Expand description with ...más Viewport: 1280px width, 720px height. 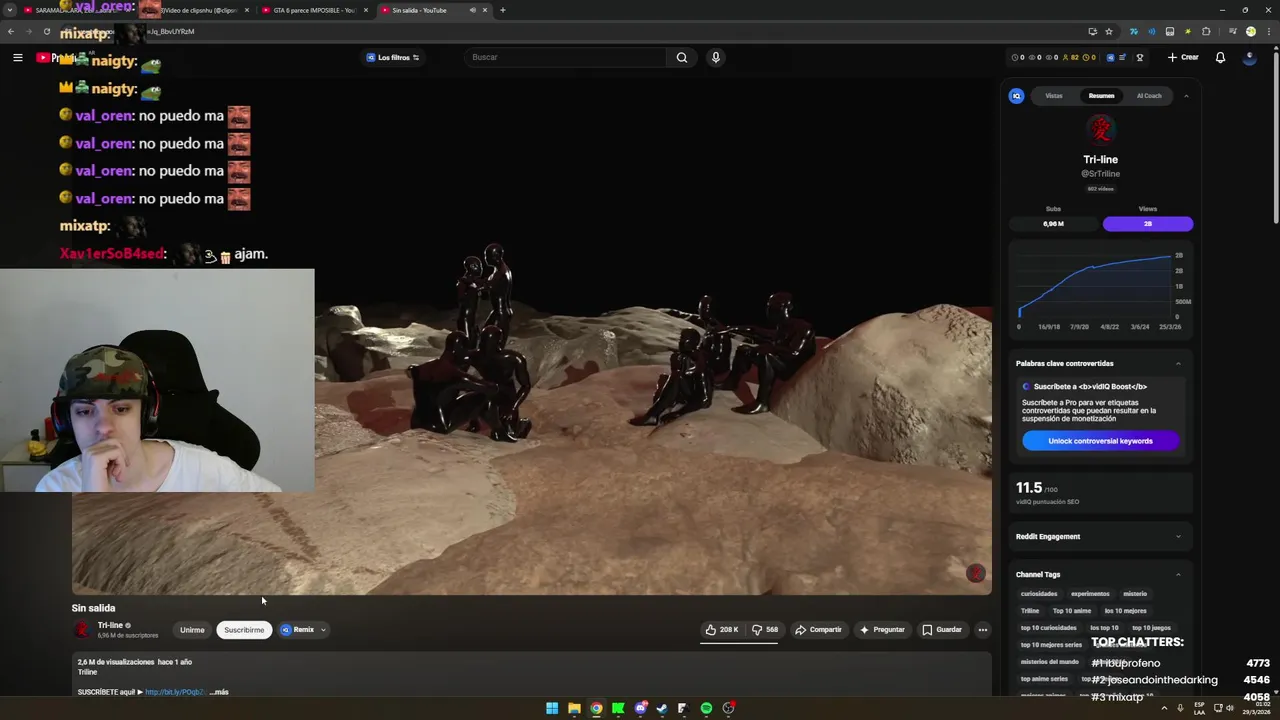coord(219,692)
